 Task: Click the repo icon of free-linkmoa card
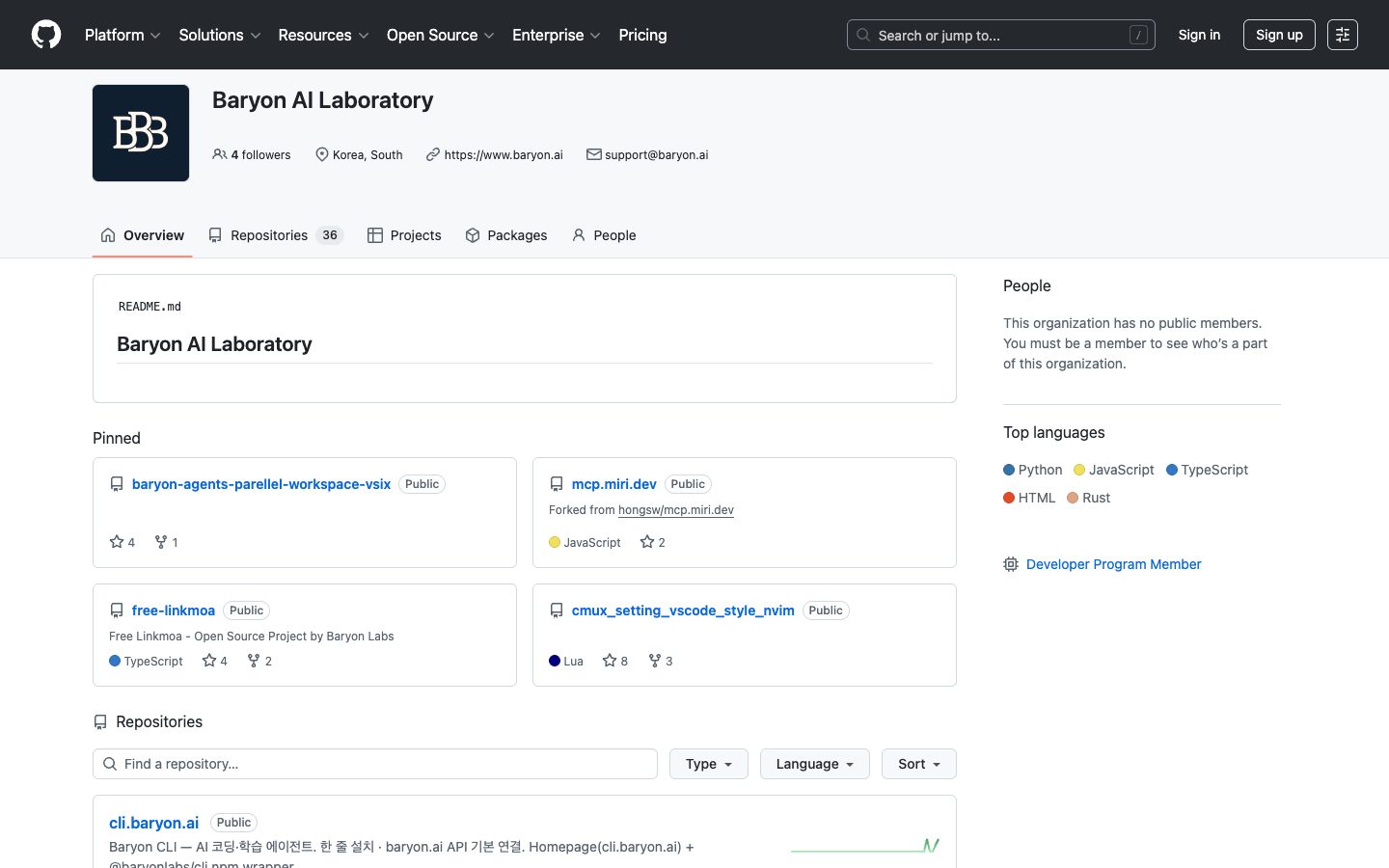(x=117, y=610)
